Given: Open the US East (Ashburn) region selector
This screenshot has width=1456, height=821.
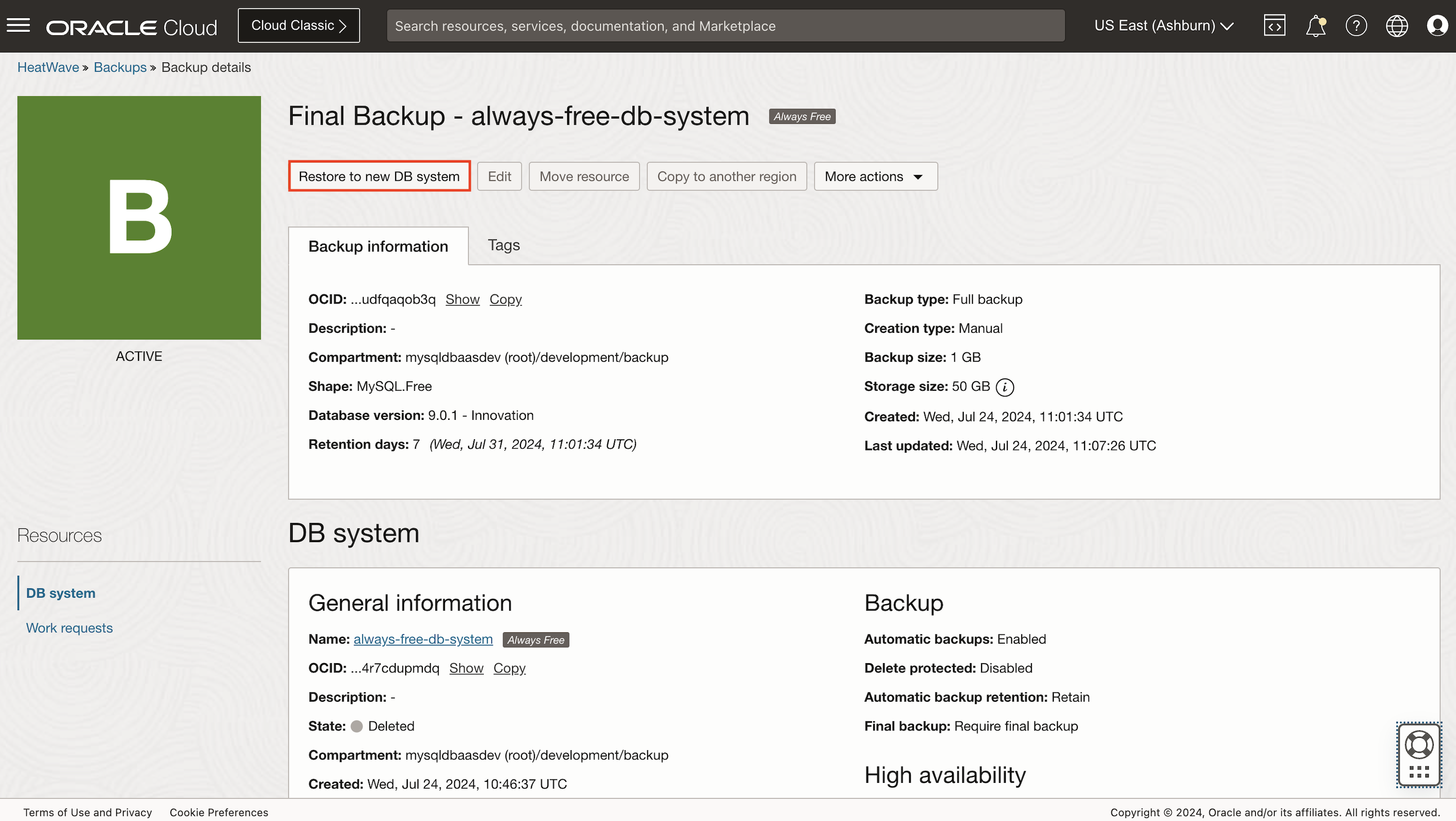Looking at the screenshot, I should coord(1163,25).
